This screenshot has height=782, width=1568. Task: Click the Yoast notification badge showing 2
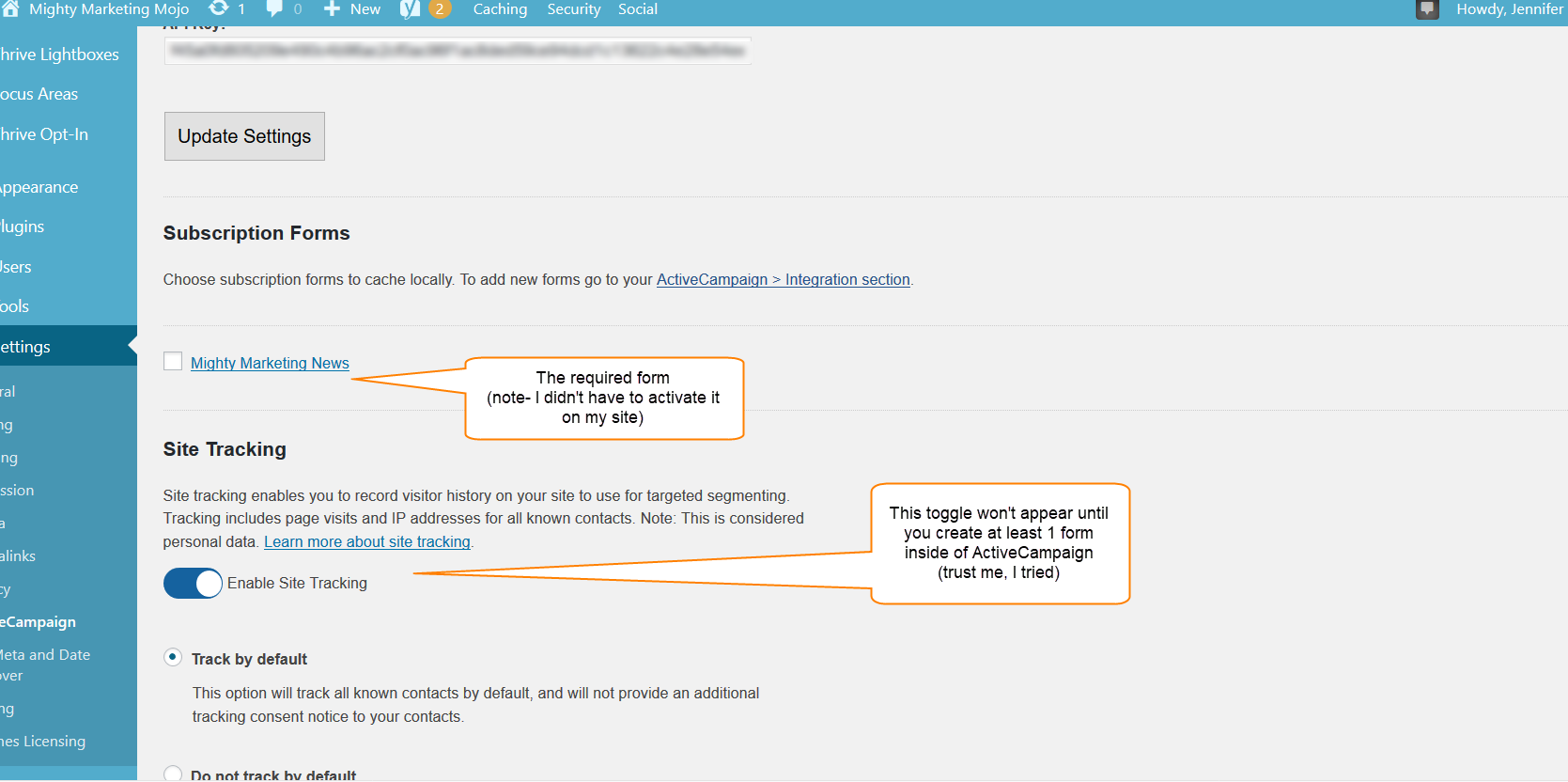[x=440, y=8]
